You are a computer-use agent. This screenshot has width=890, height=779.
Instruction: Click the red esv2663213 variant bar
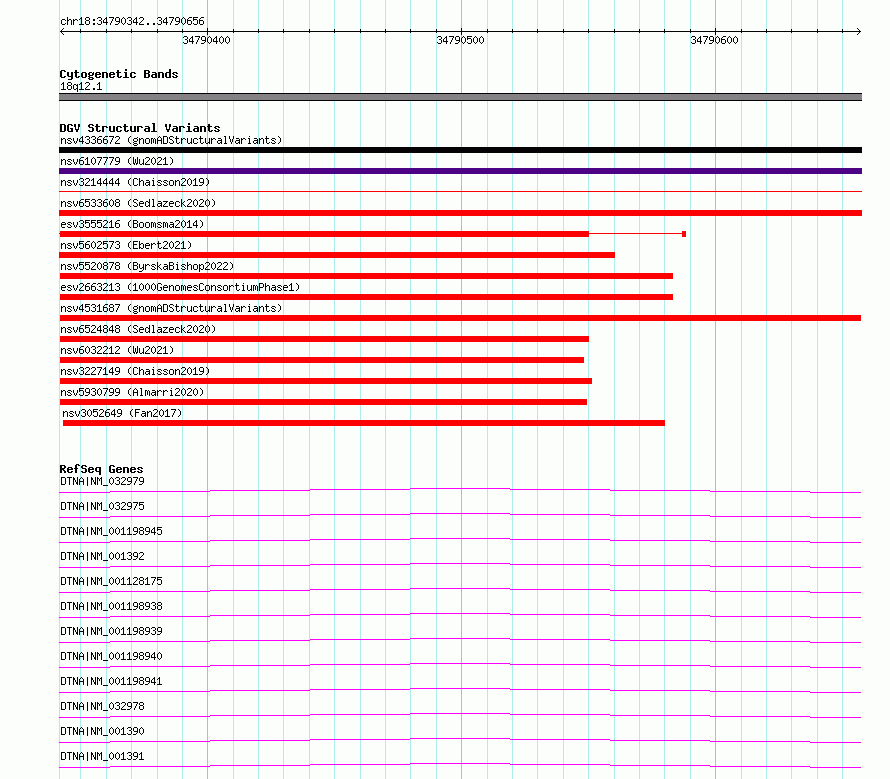[x=366, y=297]
